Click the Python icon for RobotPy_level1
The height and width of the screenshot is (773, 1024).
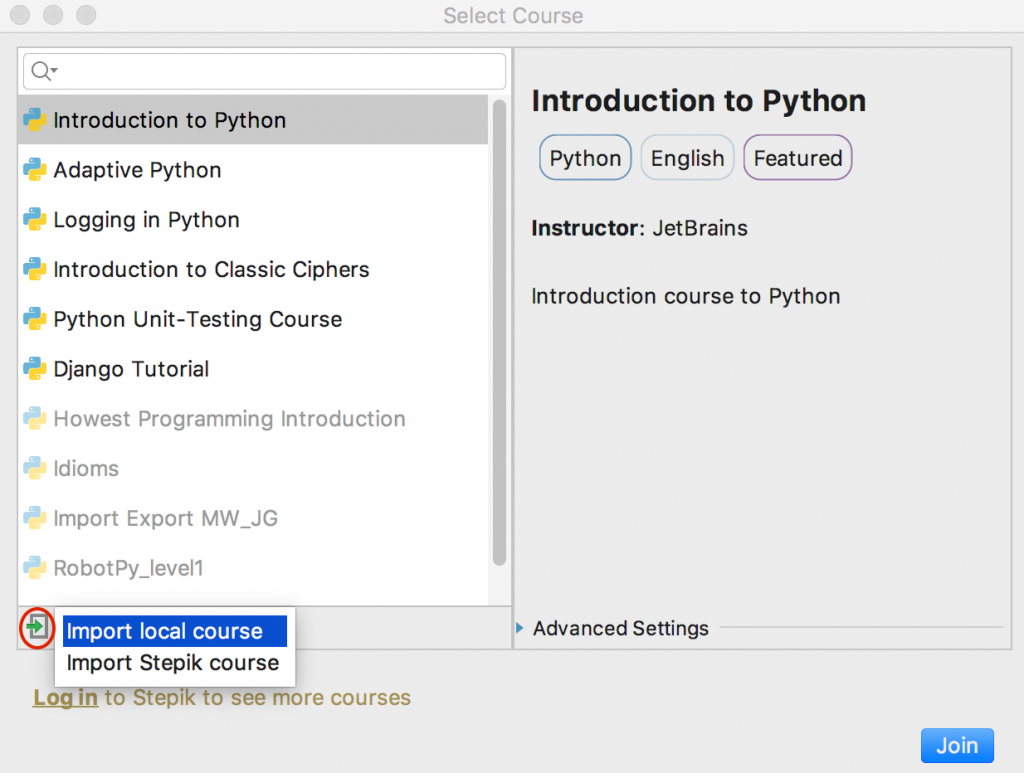33,567
